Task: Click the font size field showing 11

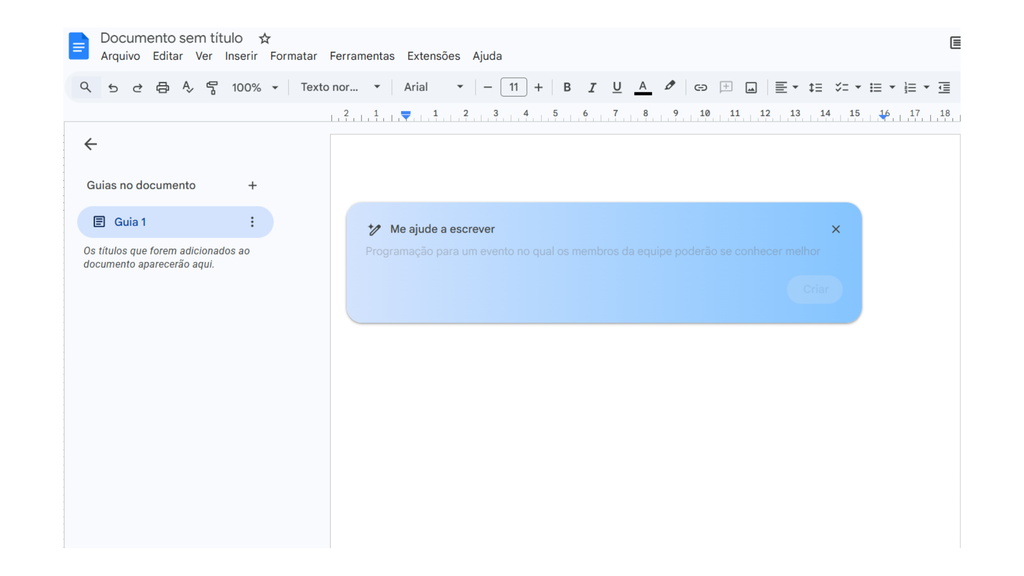Action: pos(513,87)
